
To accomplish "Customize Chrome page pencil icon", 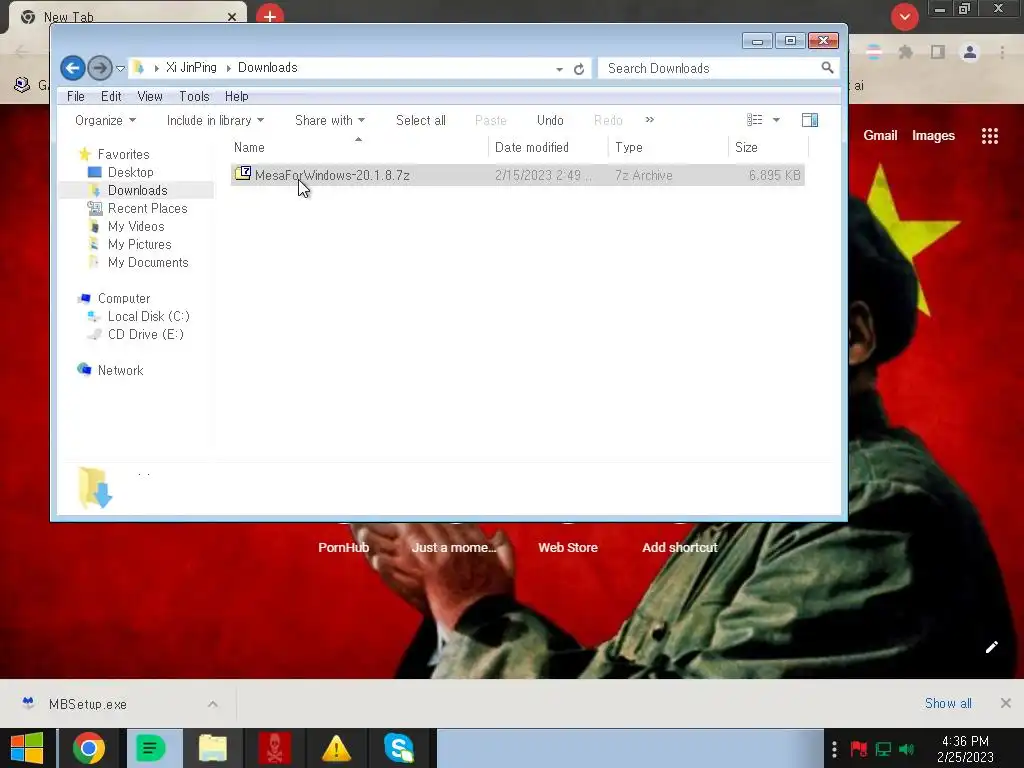I will pos(991,647).
